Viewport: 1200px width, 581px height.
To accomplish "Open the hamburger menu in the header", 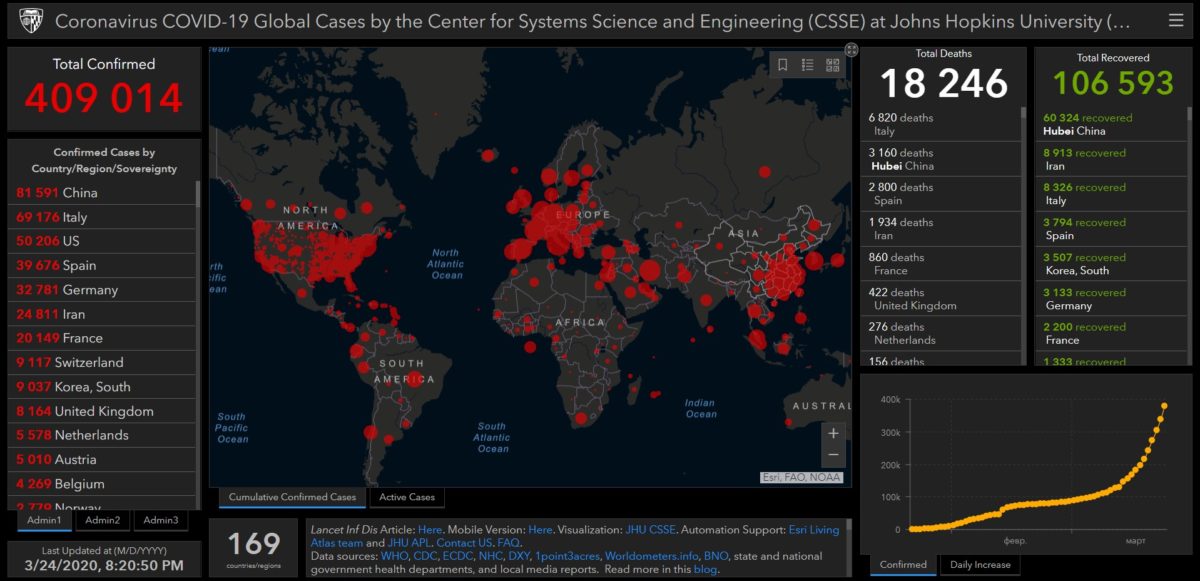I will (x=1175, y=20).
